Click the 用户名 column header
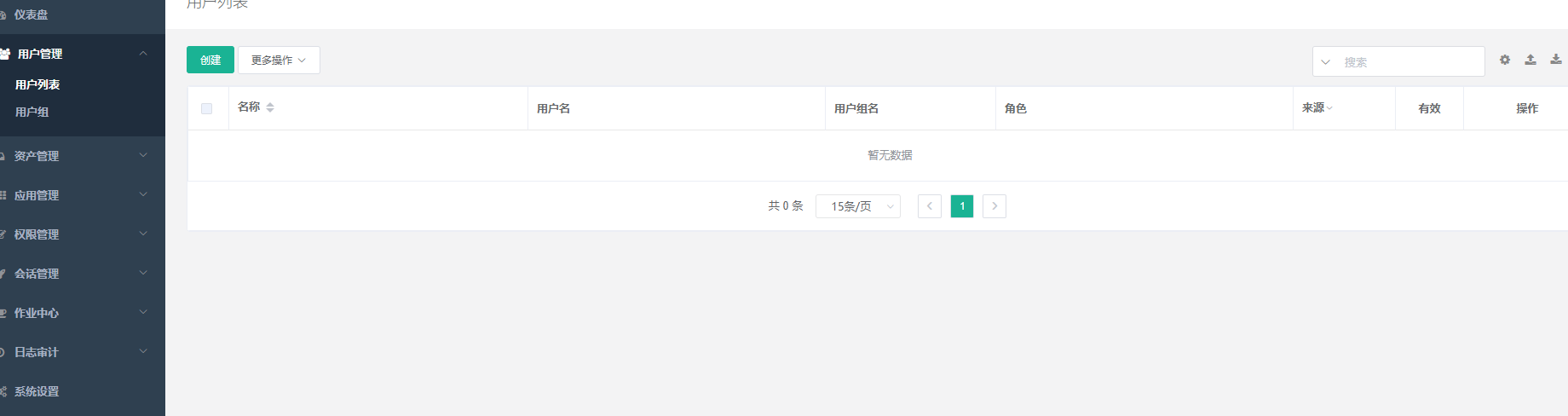This screenshot has height=416, width=1568. (x=554, y=108)
